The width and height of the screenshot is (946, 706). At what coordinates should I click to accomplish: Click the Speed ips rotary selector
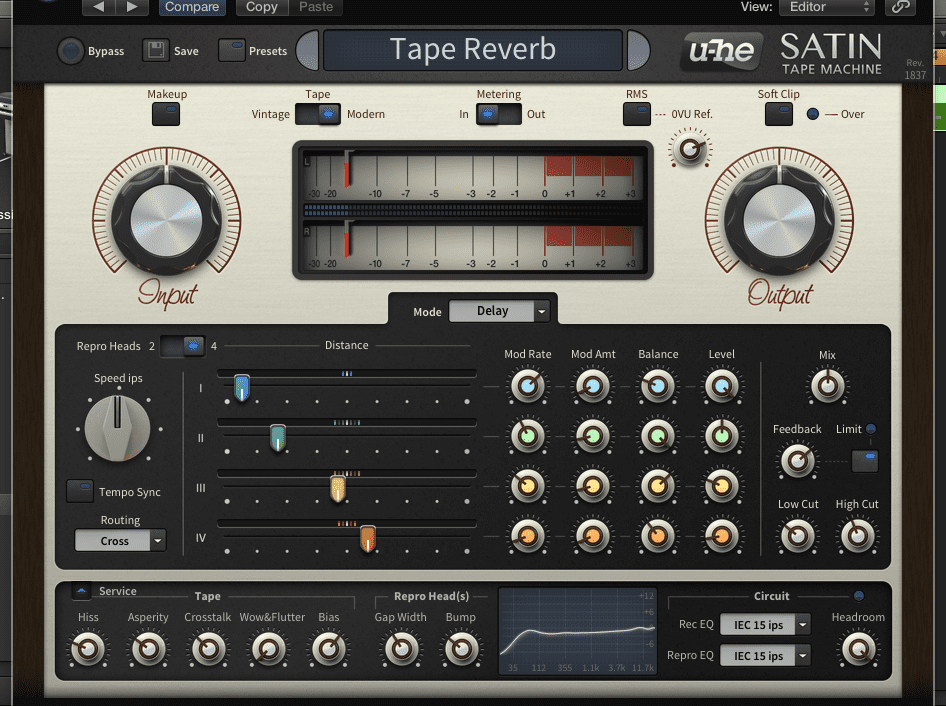click(118, 428)
